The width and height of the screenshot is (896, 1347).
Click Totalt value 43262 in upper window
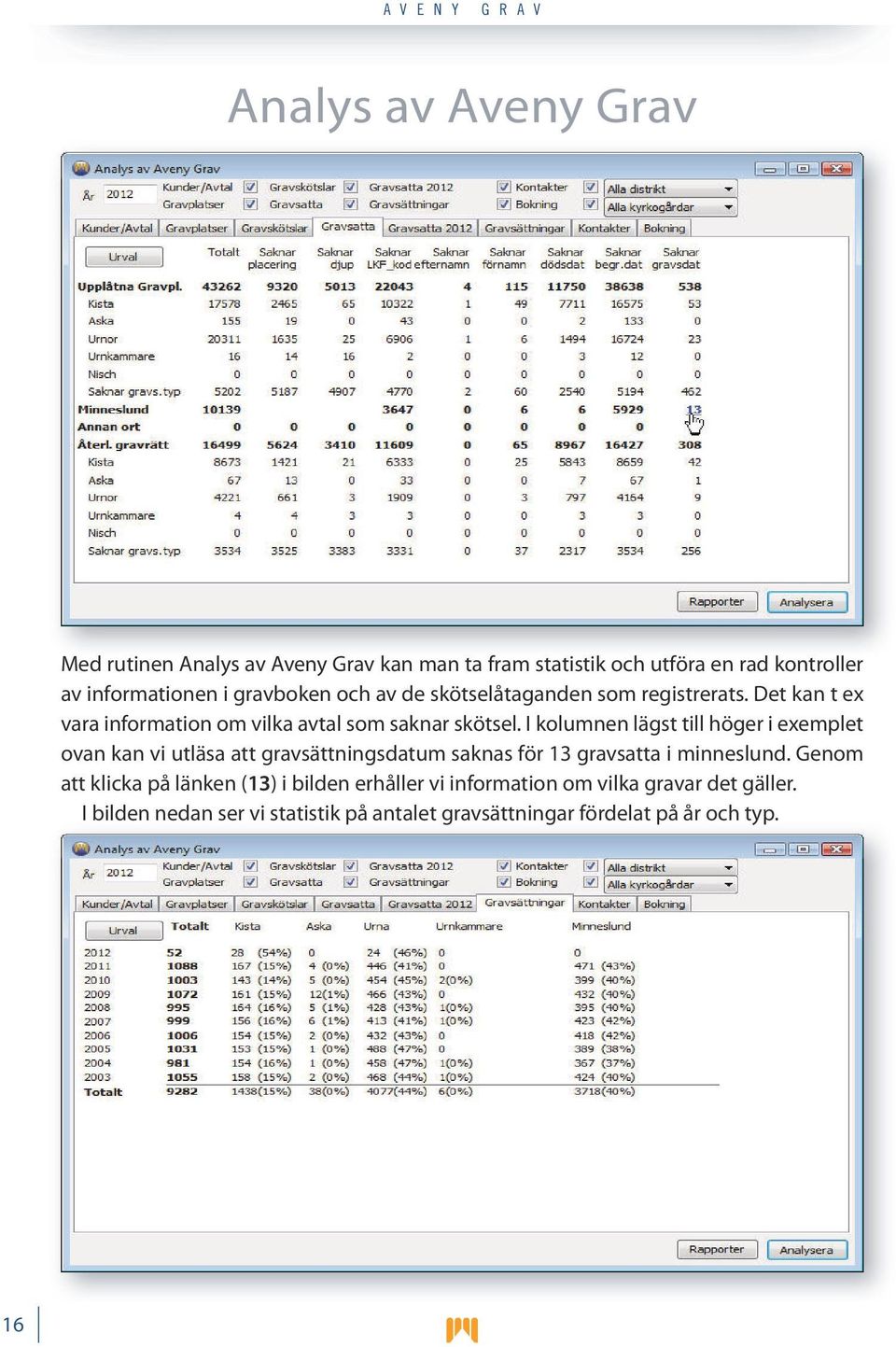[221, 287]
